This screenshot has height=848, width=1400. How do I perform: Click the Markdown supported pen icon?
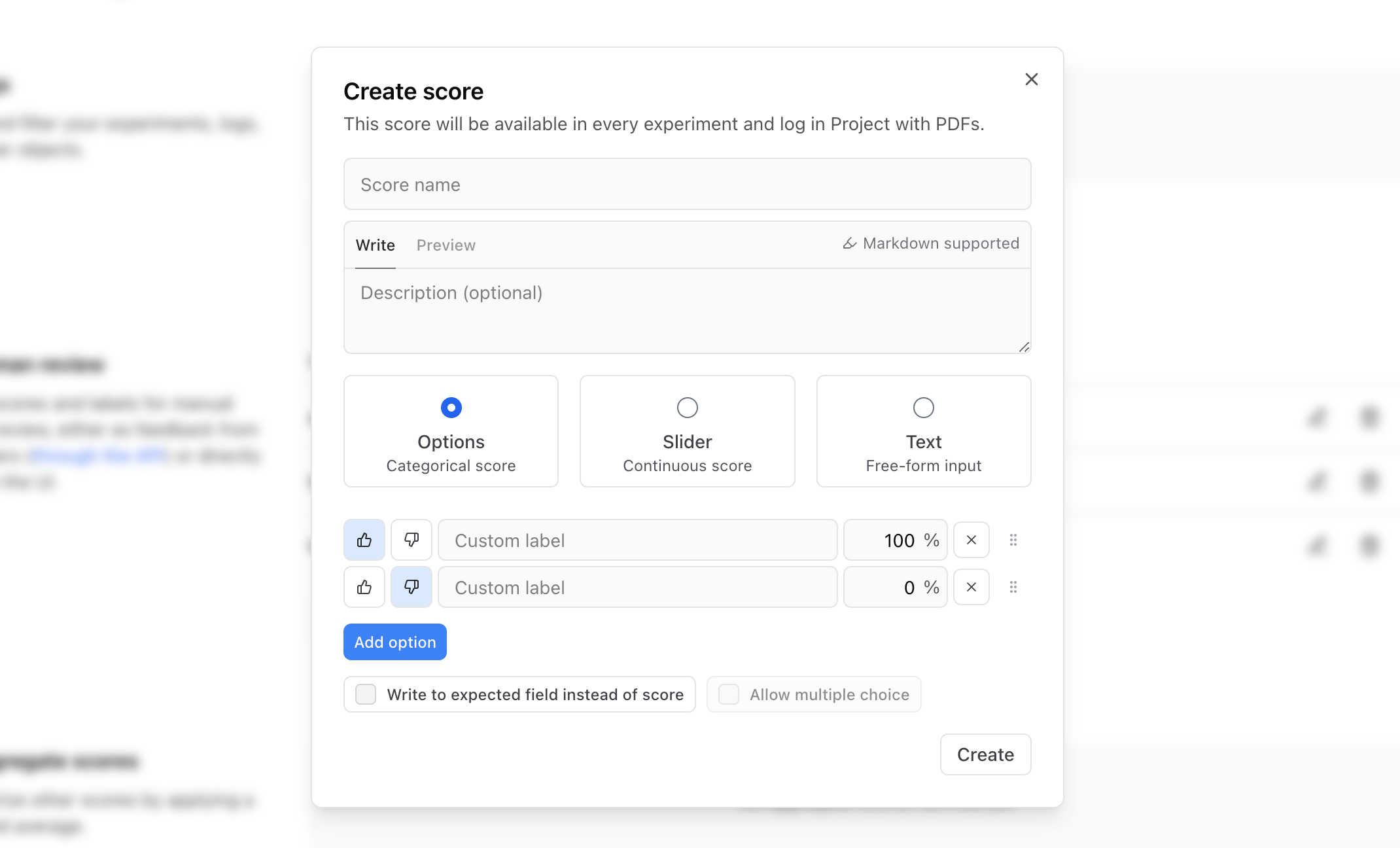[849, 243]
